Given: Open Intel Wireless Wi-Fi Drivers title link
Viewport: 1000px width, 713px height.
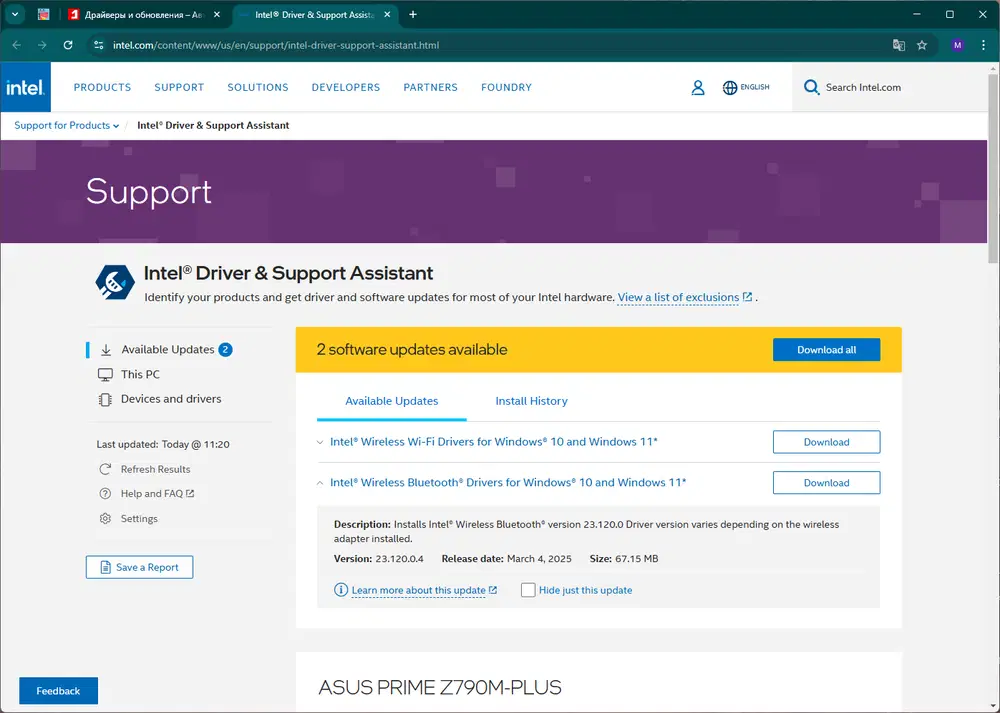Looking at the screenshot, I should (x=494, y=442).
